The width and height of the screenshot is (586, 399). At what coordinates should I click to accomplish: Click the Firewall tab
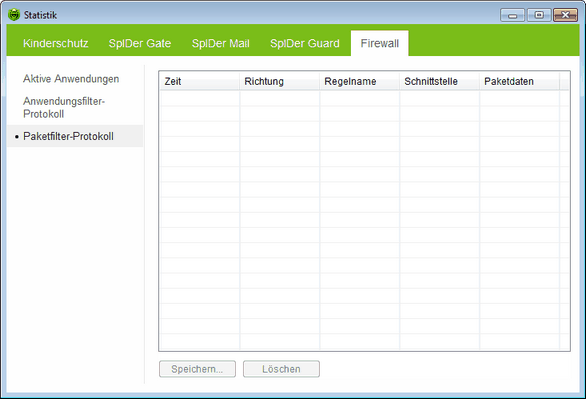[x=379, y=43]
